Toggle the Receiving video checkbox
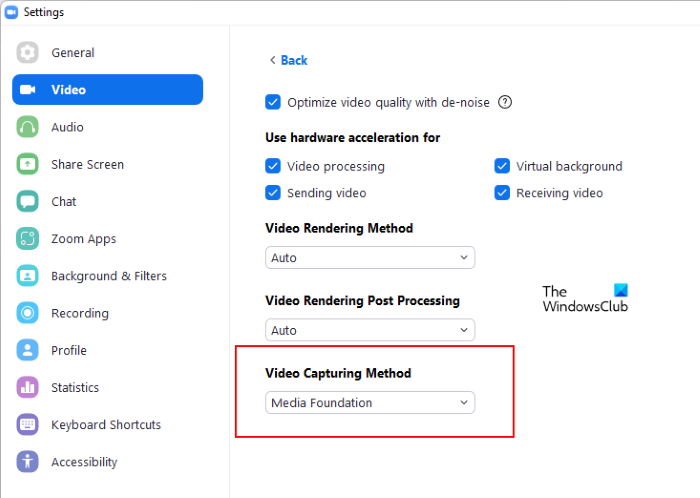 [502, 193]
